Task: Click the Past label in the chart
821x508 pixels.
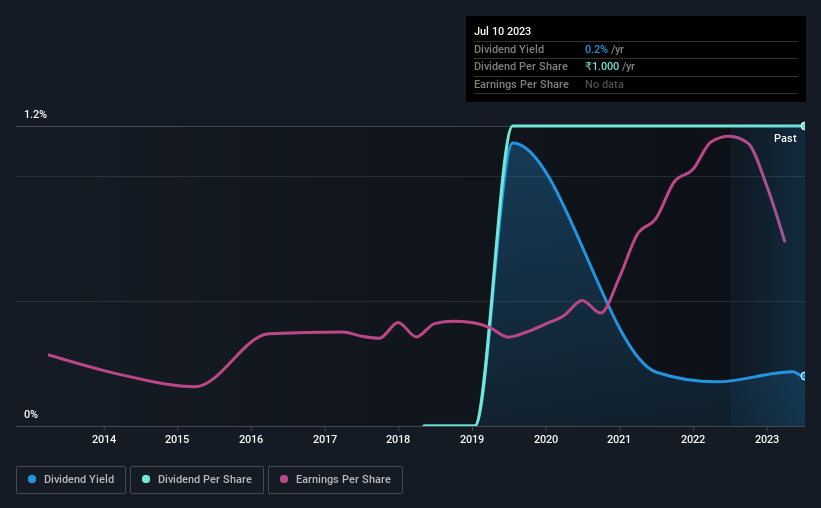Action: click(785, 138)
